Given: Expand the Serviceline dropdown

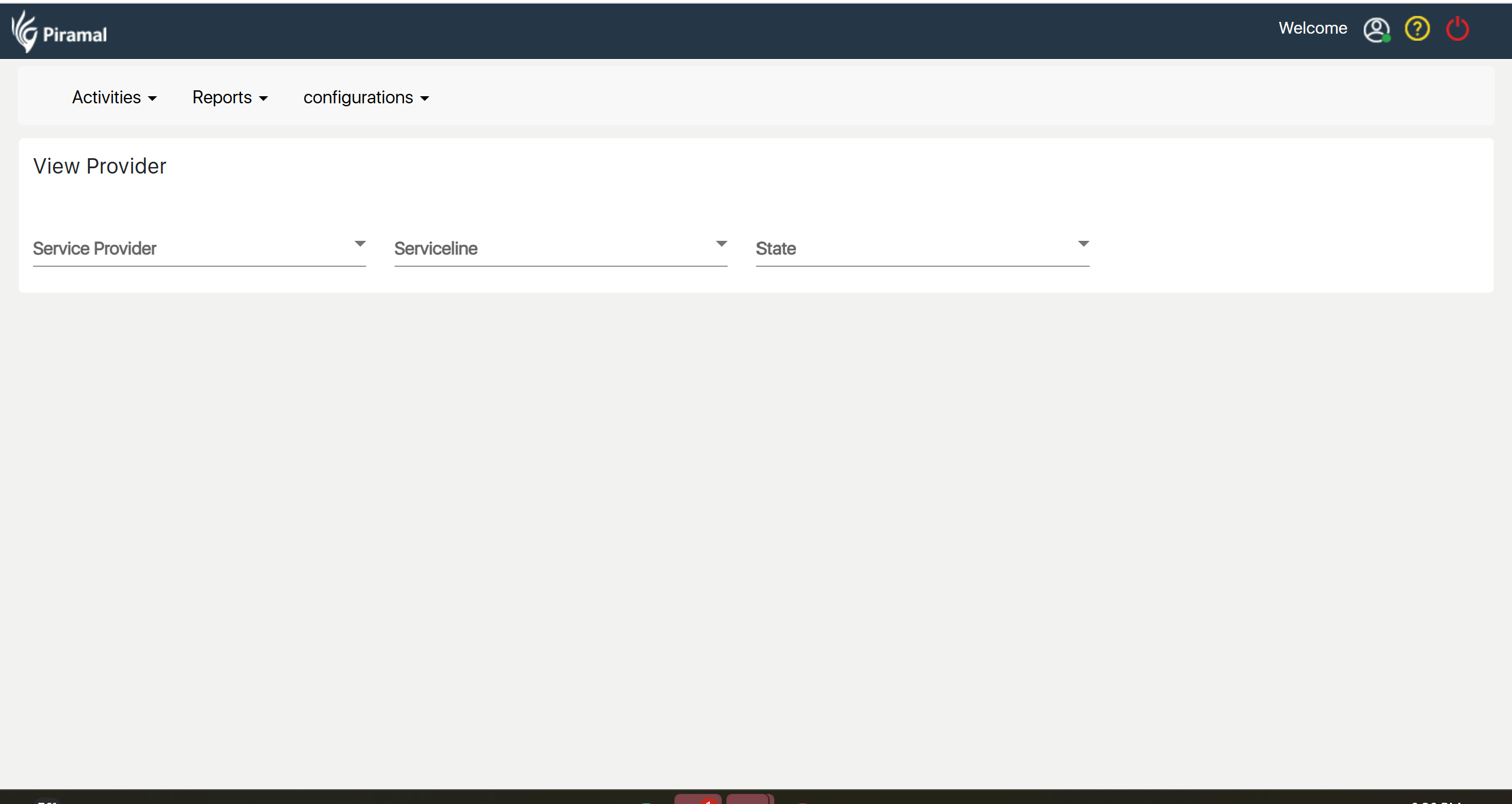Looking at the screenshot, I should click(x=561, y=249).
